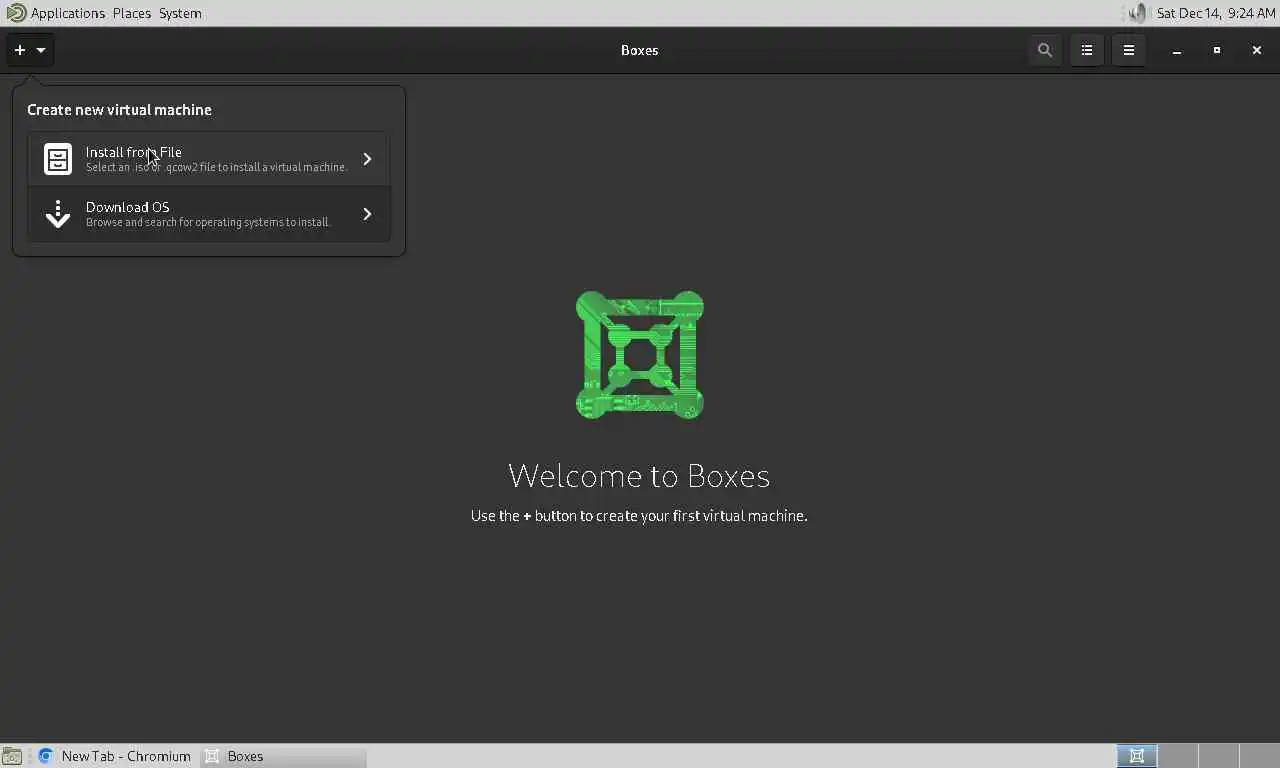Click the 'Use the + button' hint text
The height and width of the screenshot is (768, 1280).
pos(639,516)
